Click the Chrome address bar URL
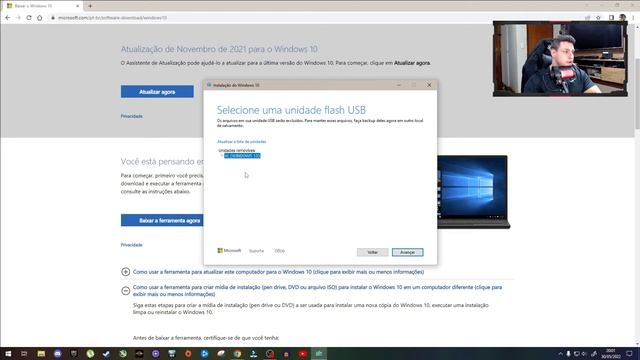 (113, 18)
